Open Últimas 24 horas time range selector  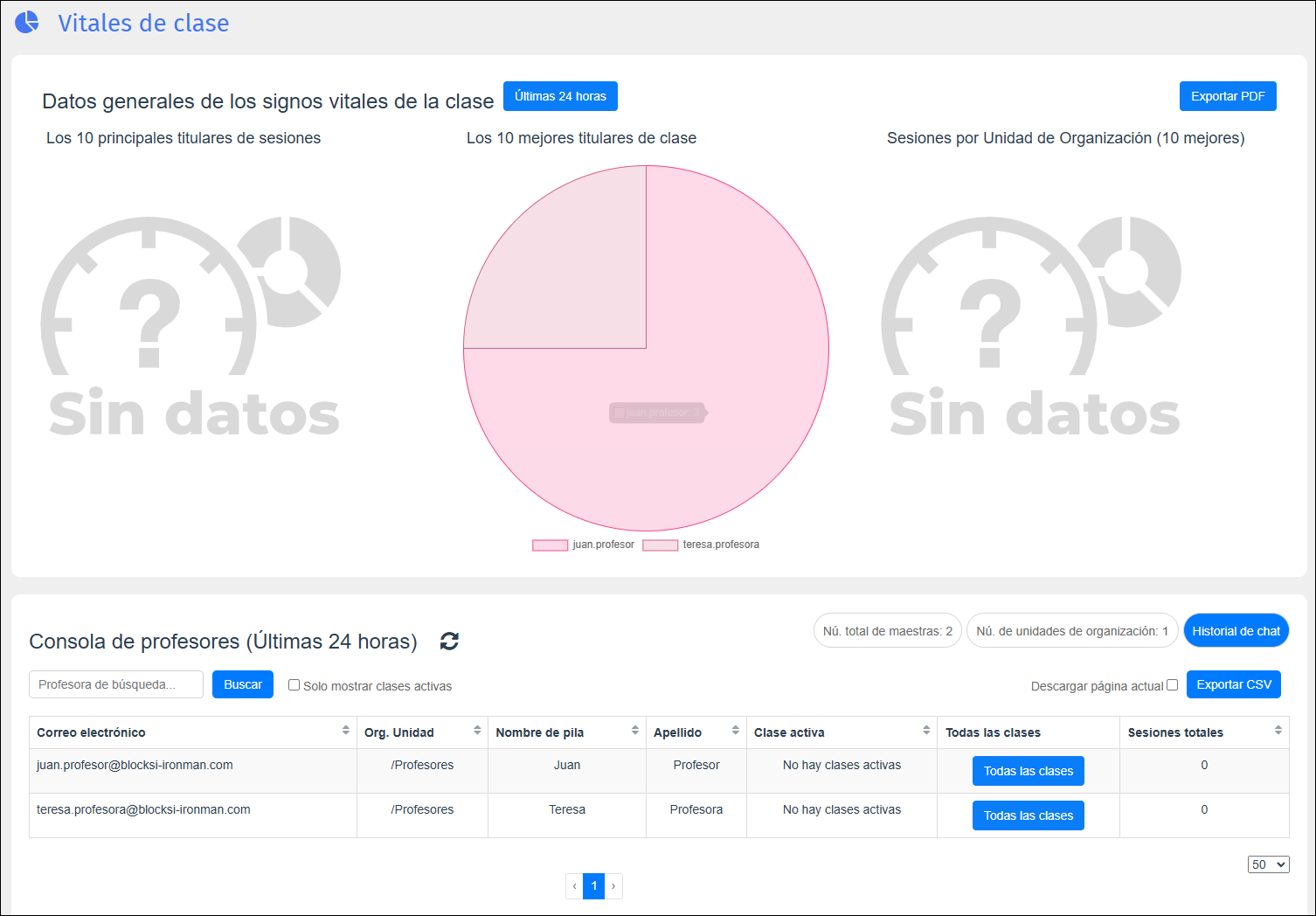[x=560, y=96]
